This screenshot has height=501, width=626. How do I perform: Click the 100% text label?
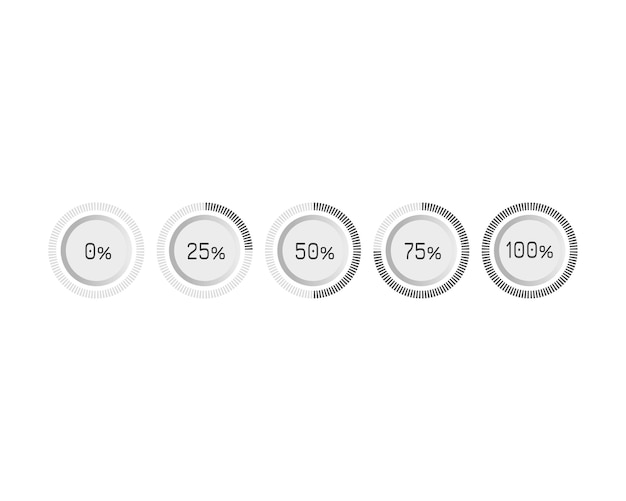coord(529,251)
